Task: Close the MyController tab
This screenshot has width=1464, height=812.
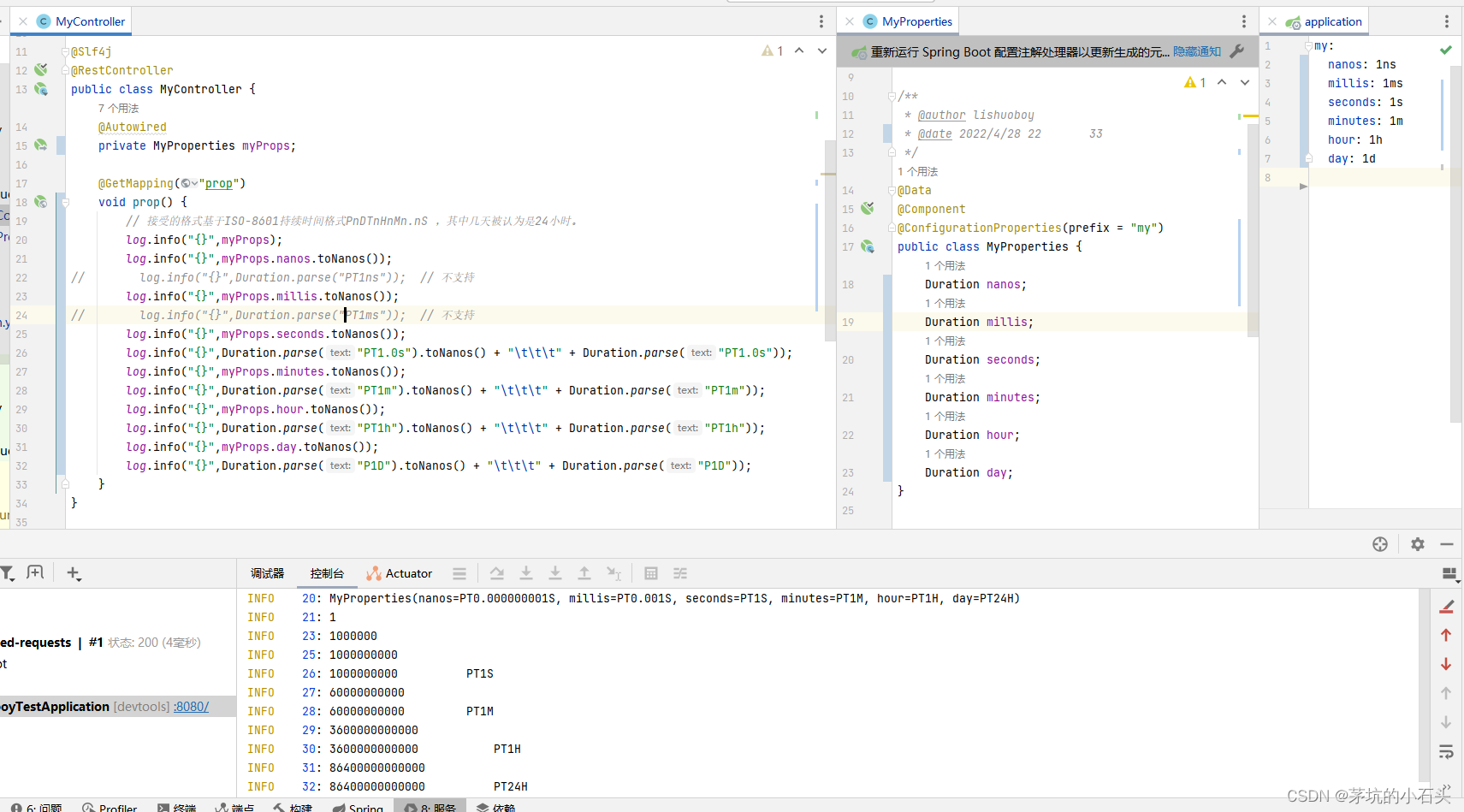Action: click(22, 21)
